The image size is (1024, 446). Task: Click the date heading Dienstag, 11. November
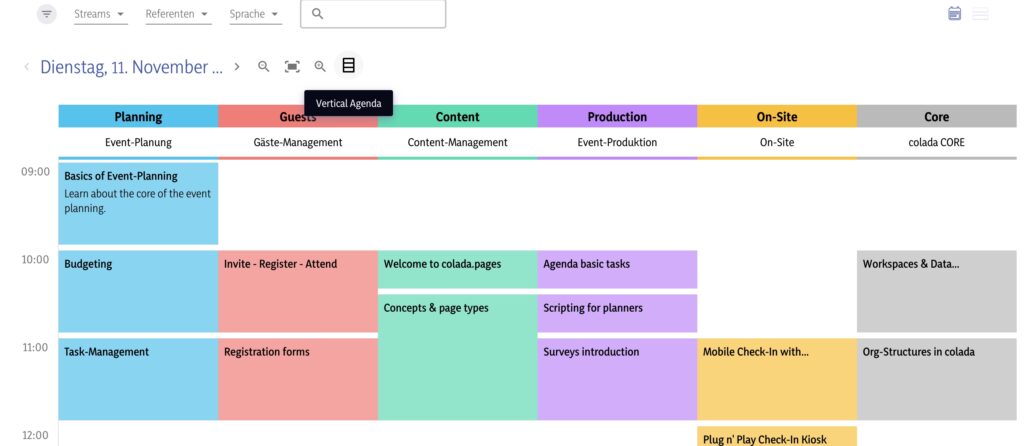tap(131, 67)
